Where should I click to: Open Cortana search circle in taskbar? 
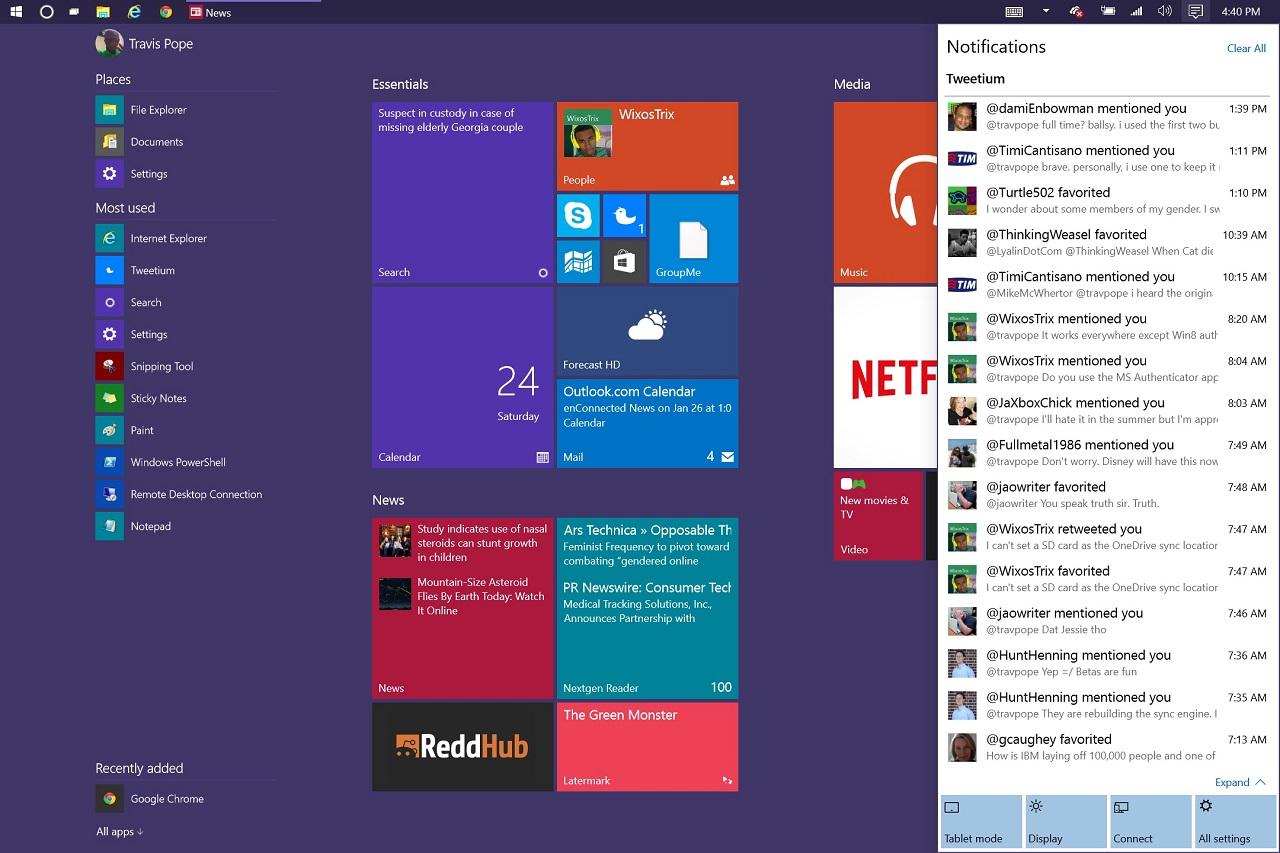pyautogui.click(x=46, y=12)
